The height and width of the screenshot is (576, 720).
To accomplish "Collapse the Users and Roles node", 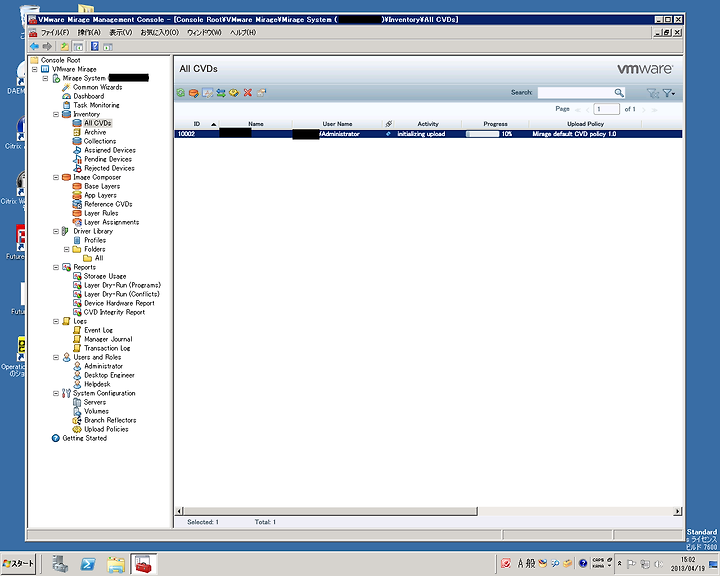I will pyautogui.click(x=56, y=357).
